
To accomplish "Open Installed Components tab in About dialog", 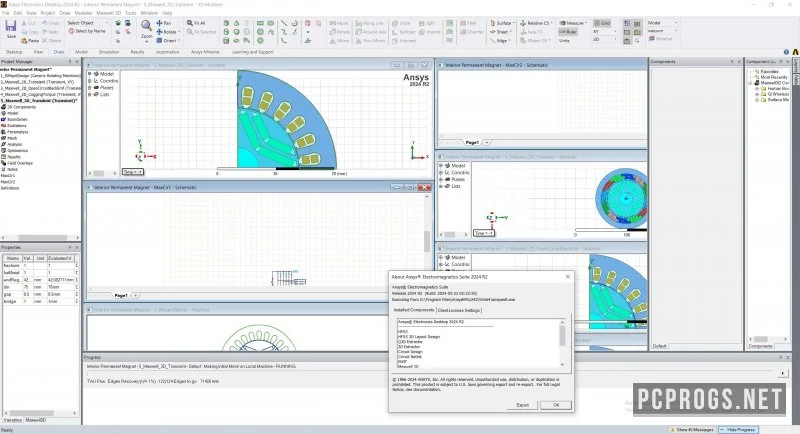I will [413, 310].
